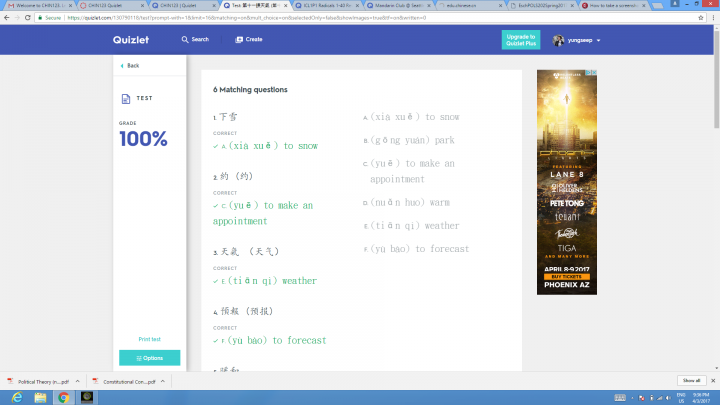Click the Print test link
Viewport: 720px width, 405px height.
[x=150, y=339]
